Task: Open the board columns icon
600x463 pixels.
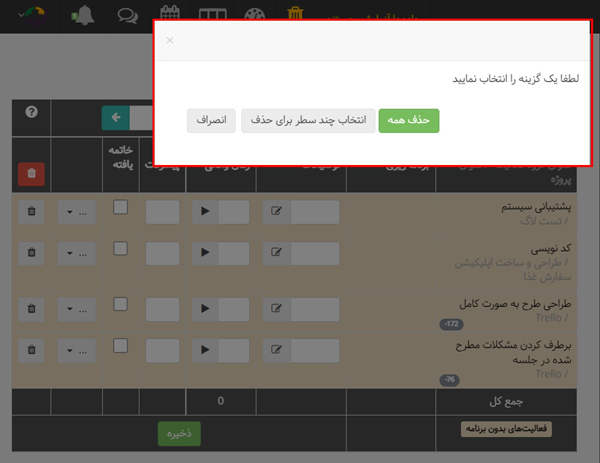Action: 213,14
